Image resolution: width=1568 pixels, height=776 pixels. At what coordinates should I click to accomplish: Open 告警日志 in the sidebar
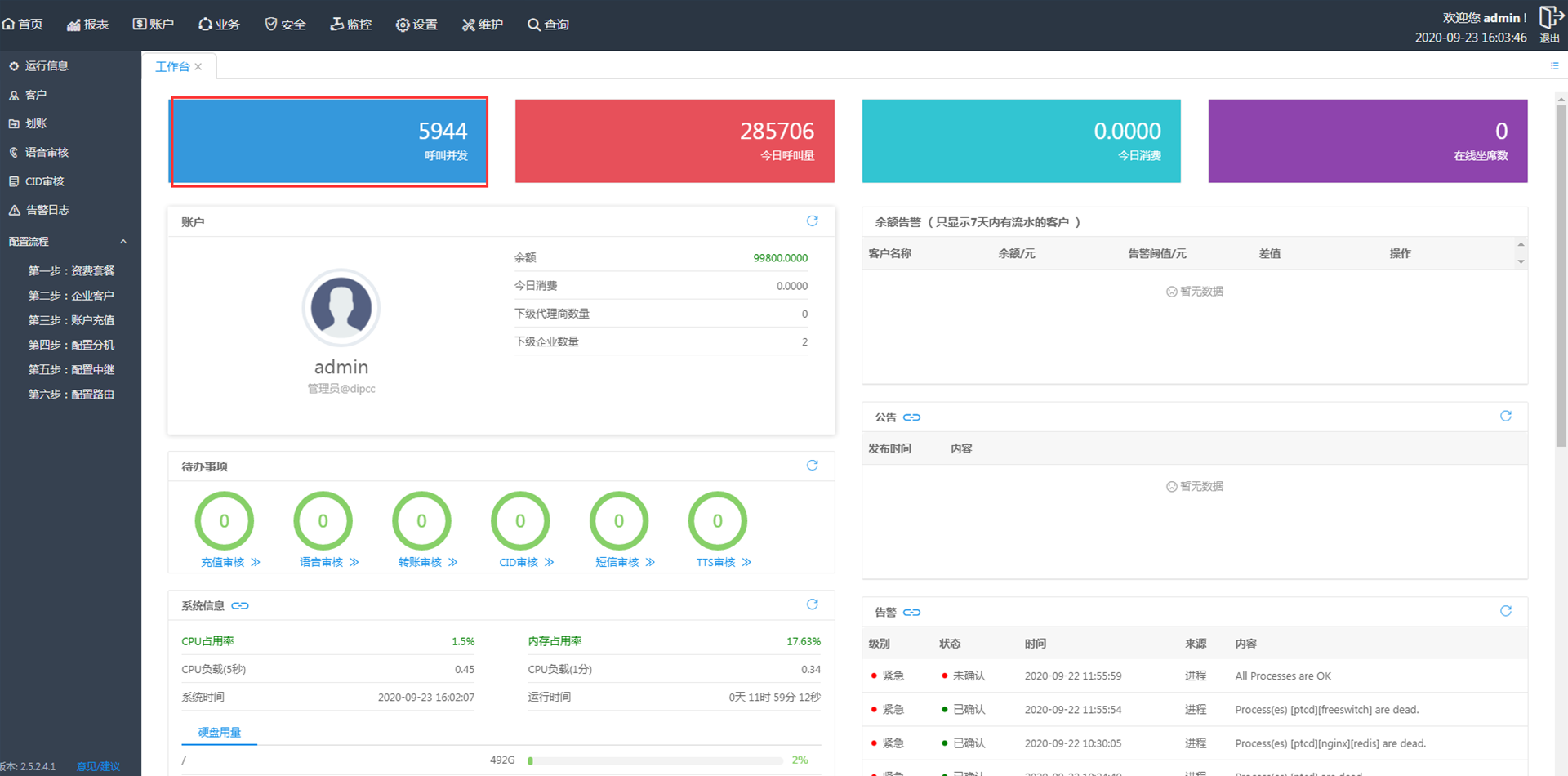coord(47,210)
